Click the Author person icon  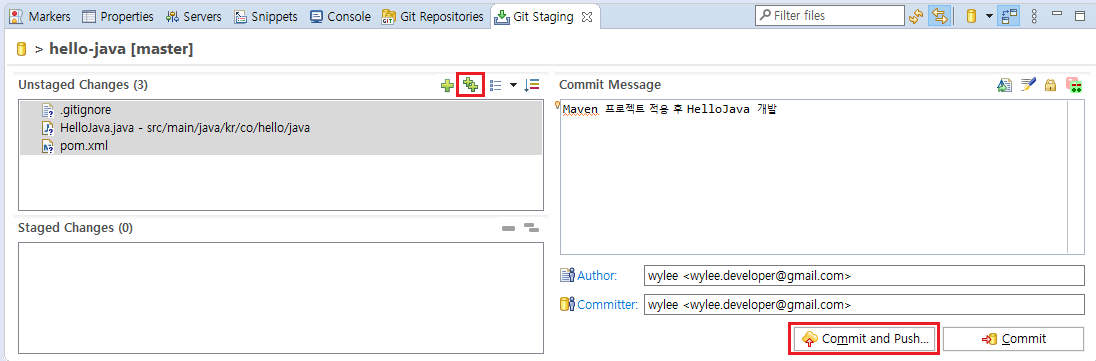pyautogui.click(x=568, y=276)
